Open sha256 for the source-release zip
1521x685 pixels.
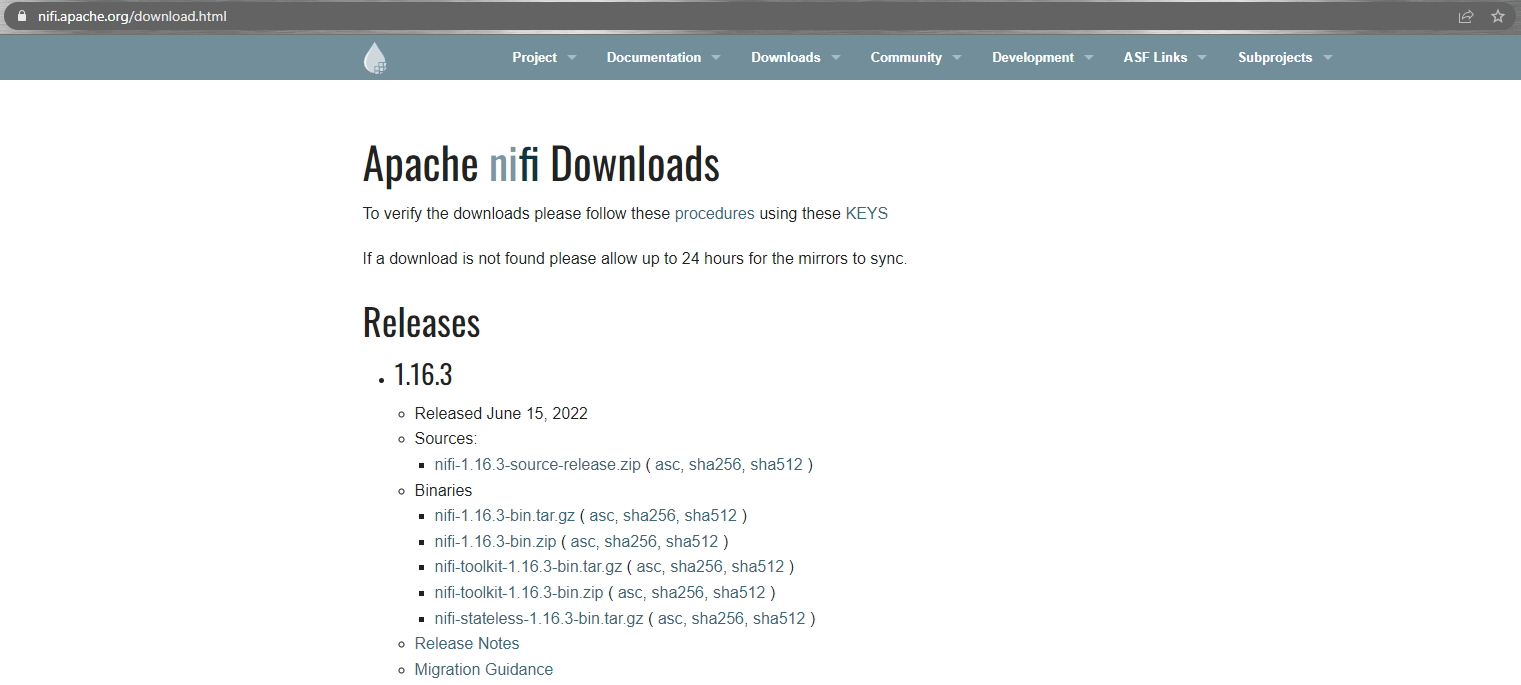(x=715, y=465)
